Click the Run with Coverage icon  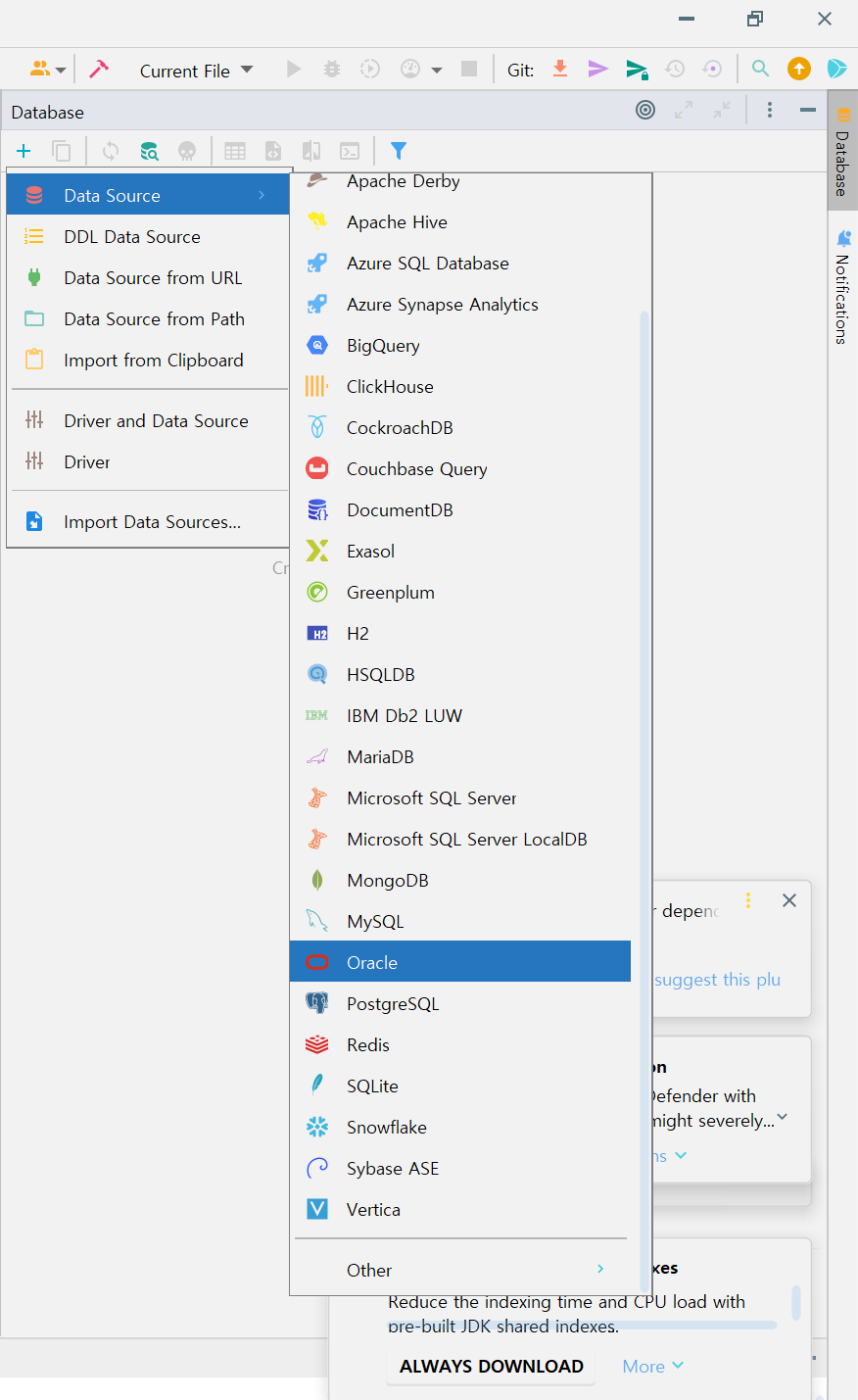click(x=370, y=70)
